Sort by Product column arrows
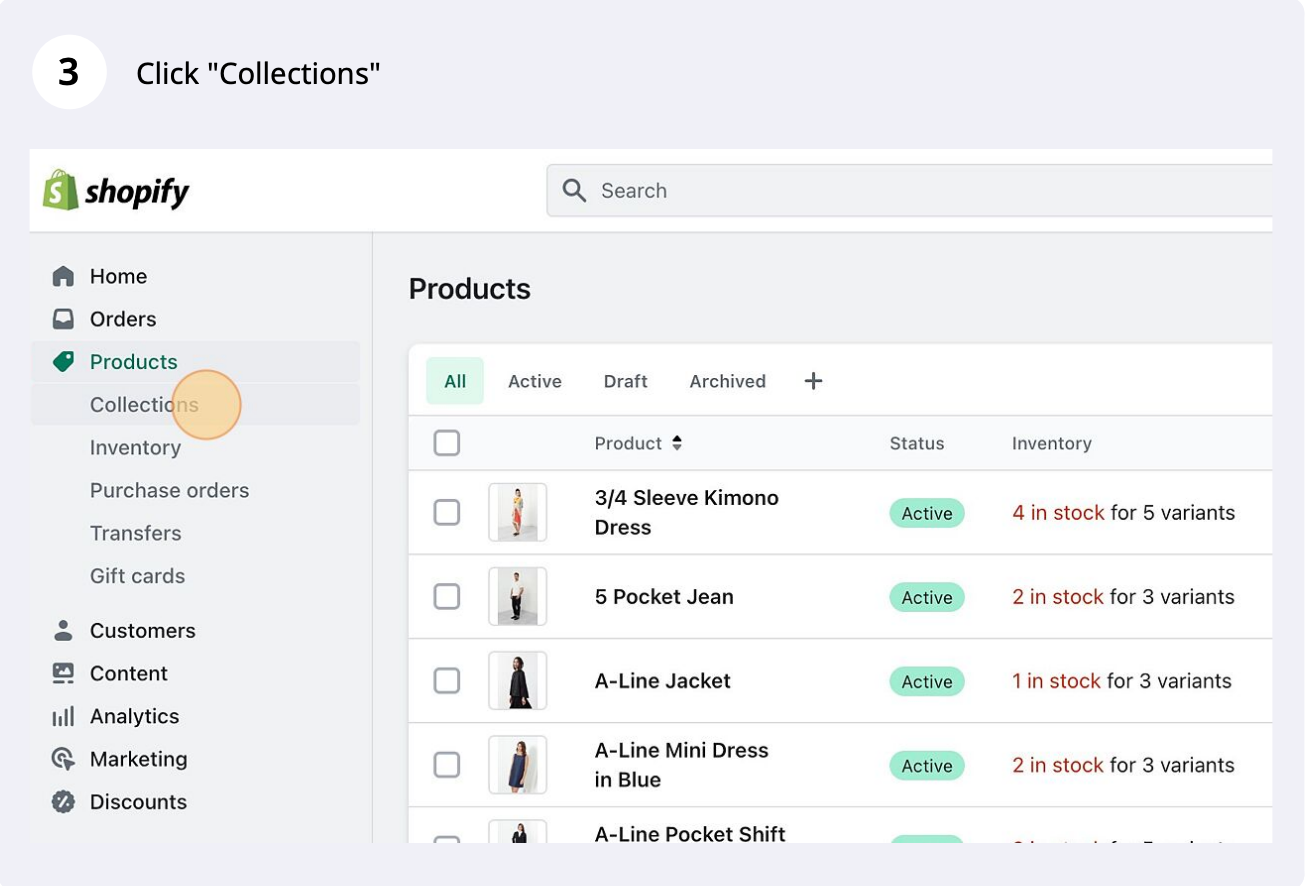Viewport: 1306px width, 886px height. 677,443
